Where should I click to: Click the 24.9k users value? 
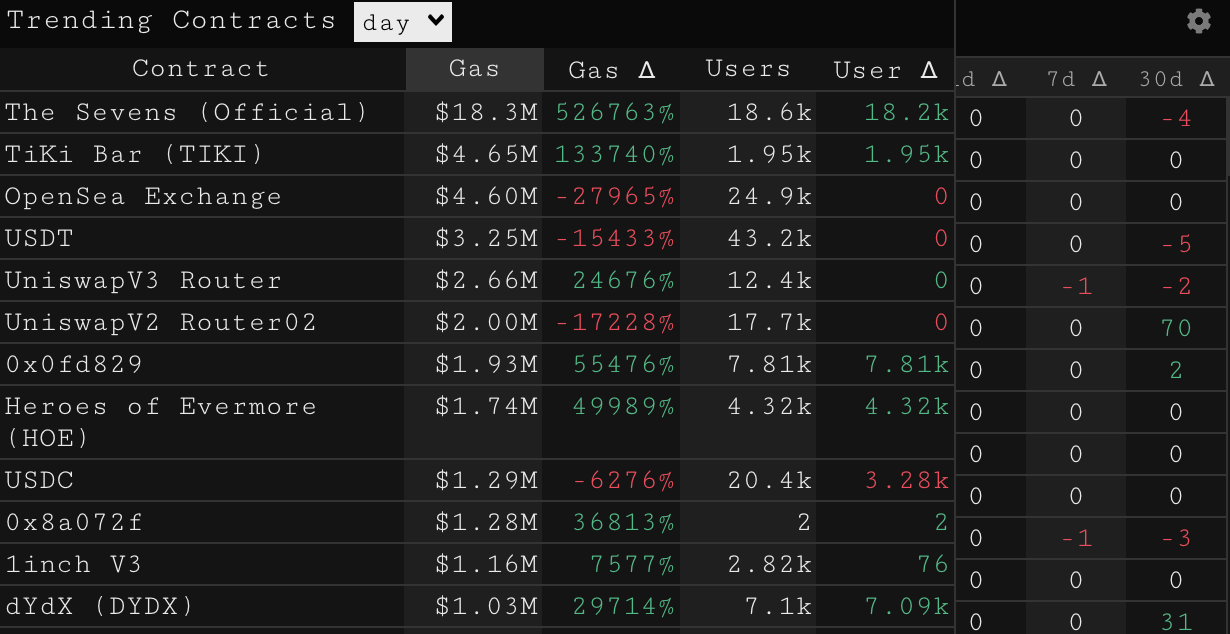(770, 196)
